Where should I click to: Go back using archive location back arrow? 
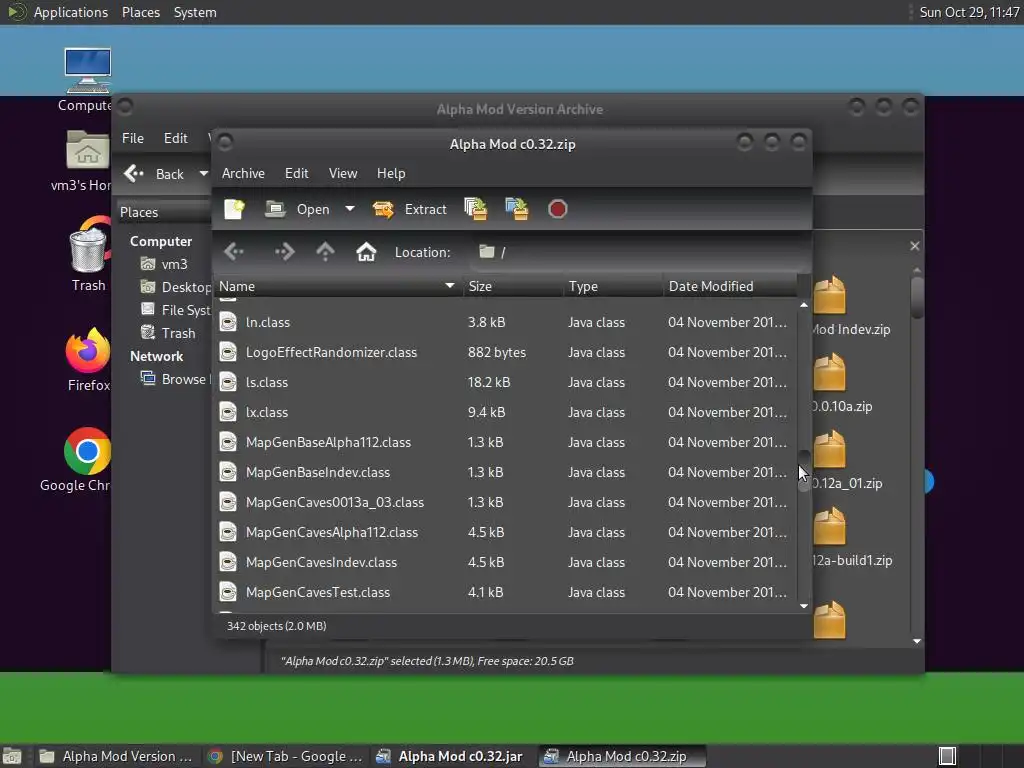point(234,252)
